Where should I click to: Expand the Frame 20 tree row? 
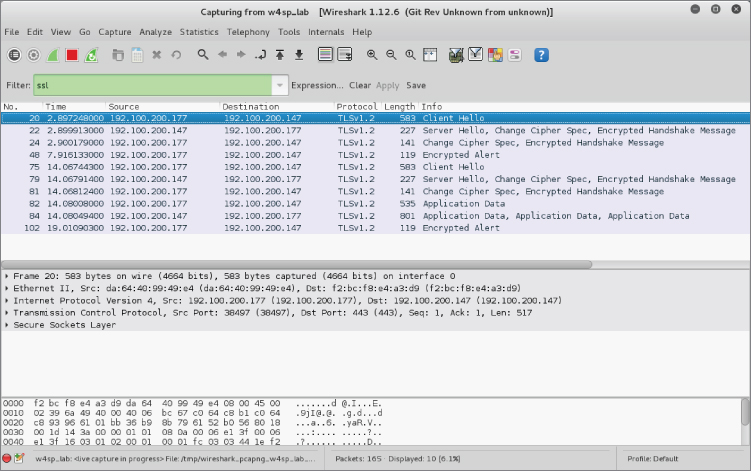tap(7, 276)
